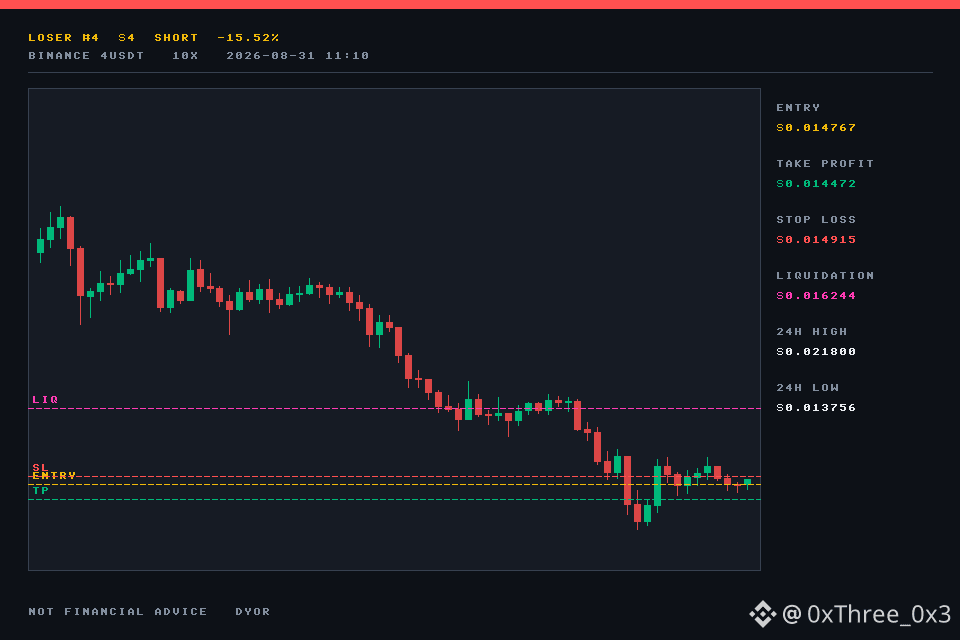The image size is (960, 640).
Task: Click the 2026-08-31 11:10 timestamp
Action: coord(298,56)
